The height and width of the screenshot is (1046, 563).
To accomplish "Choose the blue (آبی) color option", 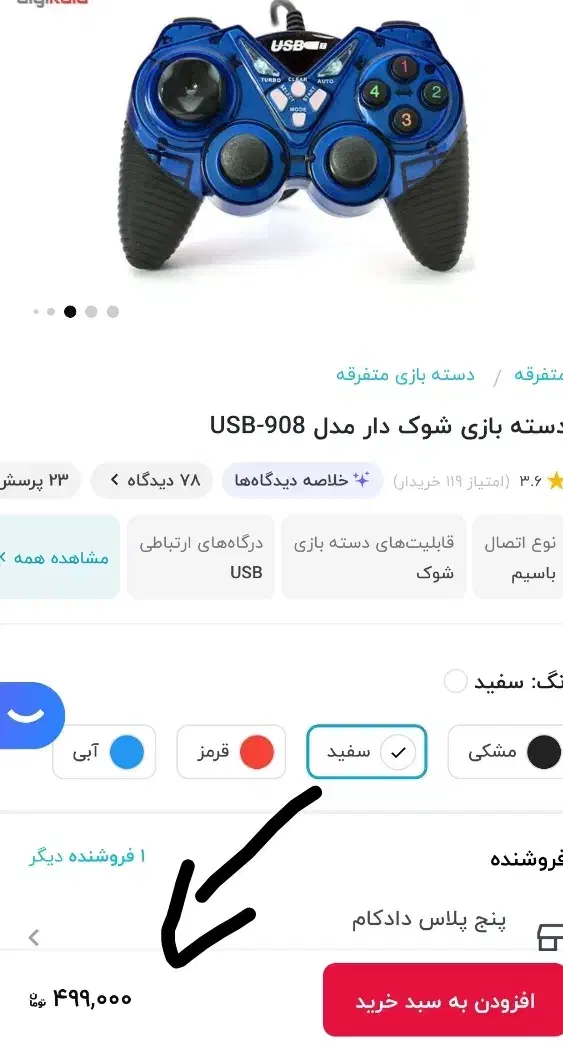I will [104, 752].
